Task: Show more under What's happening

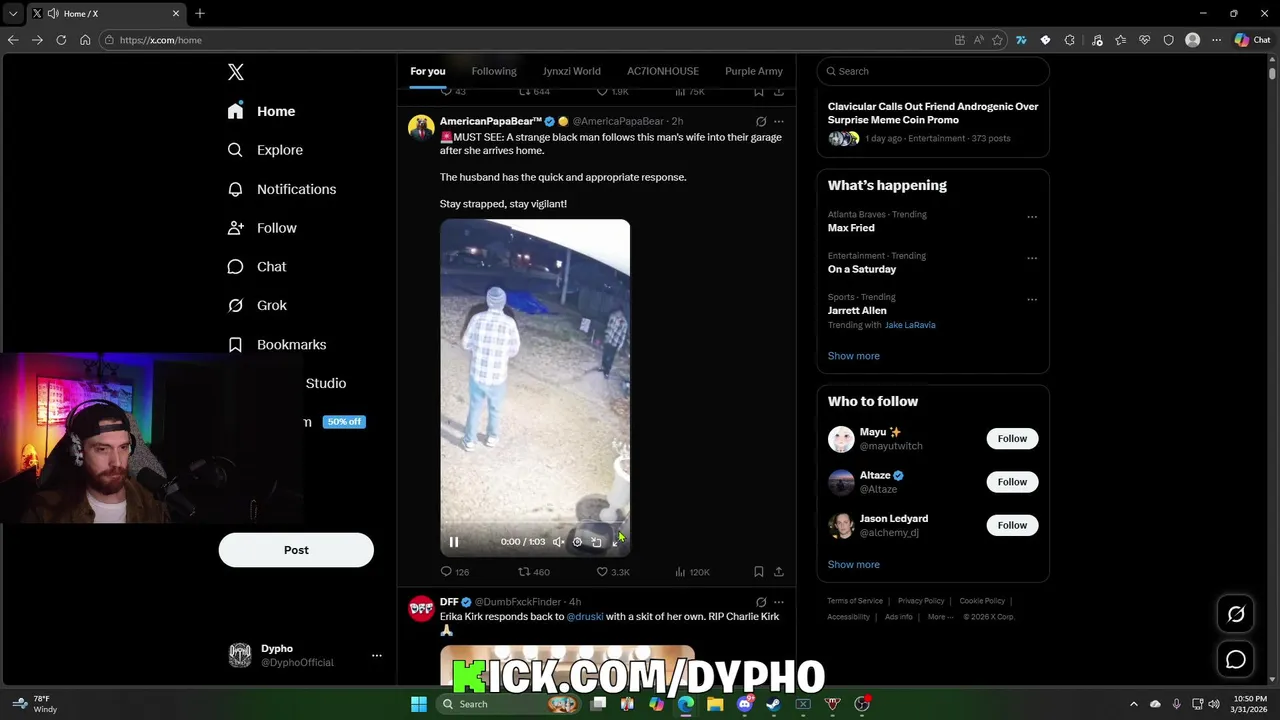Action: point(854,356)
